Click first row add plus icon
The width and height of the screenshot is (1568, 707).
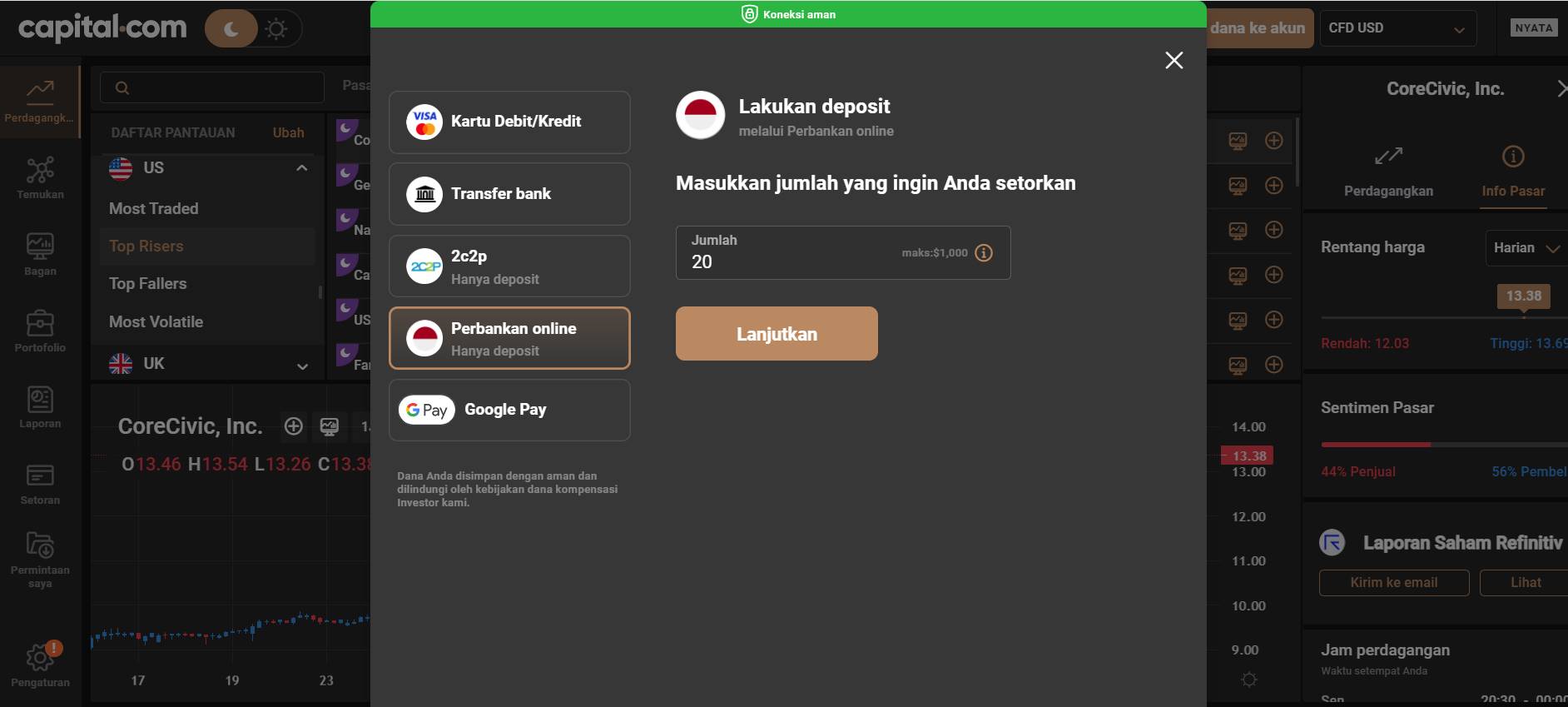(x=1273, y=141)
